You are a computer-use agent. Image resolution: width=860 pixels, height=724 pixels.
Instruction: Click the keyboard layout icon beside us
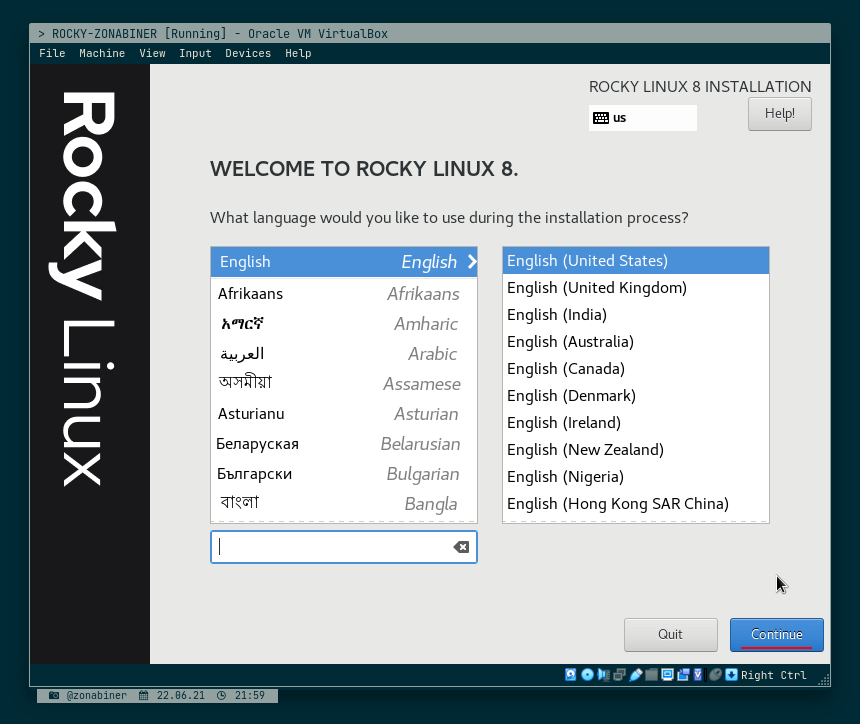click(x=600, y=117)
